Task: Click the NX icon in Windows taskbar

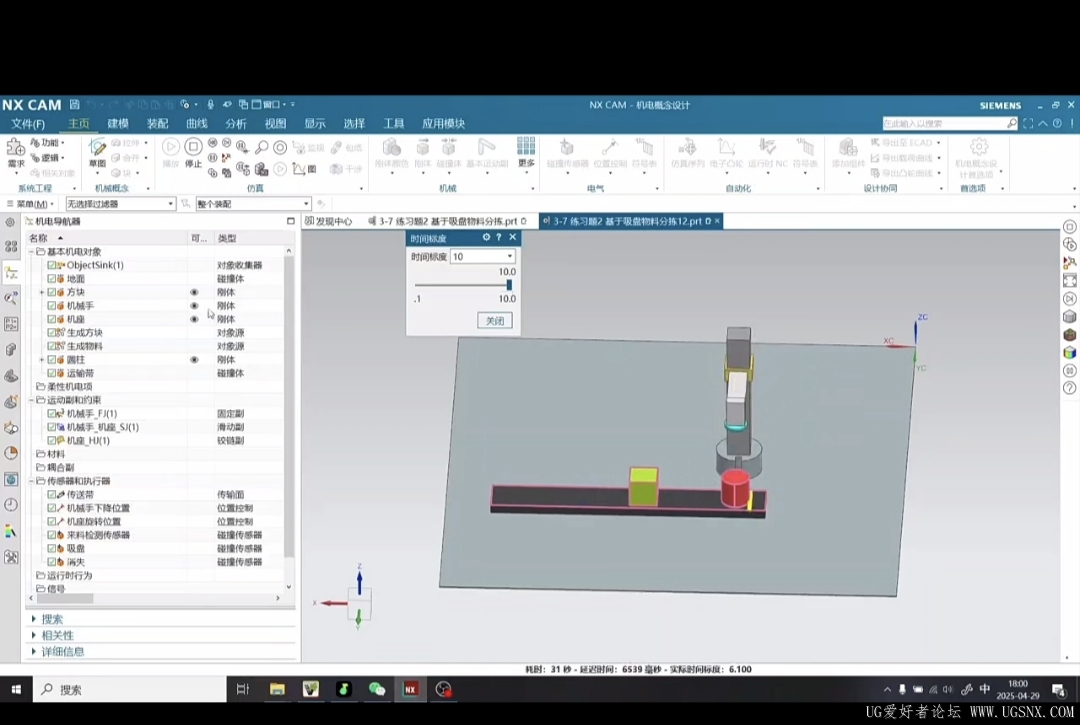Action: [410, 689]
